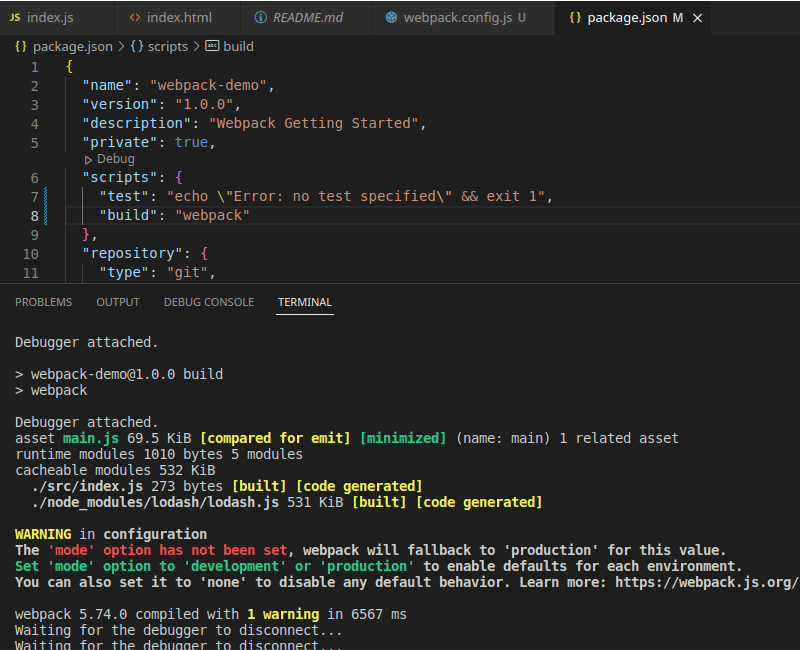Close the package.json tab

pos(697,18)
